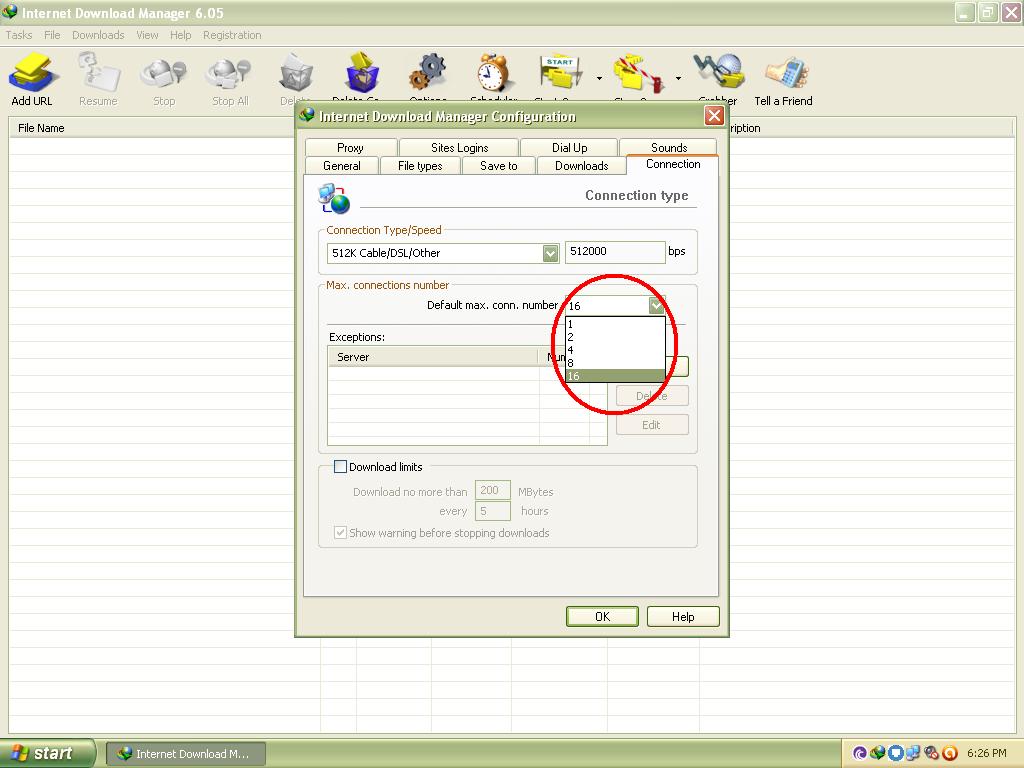
Task: Toggle Show warning before stopping downloads
Action: (x=340, y=532)
